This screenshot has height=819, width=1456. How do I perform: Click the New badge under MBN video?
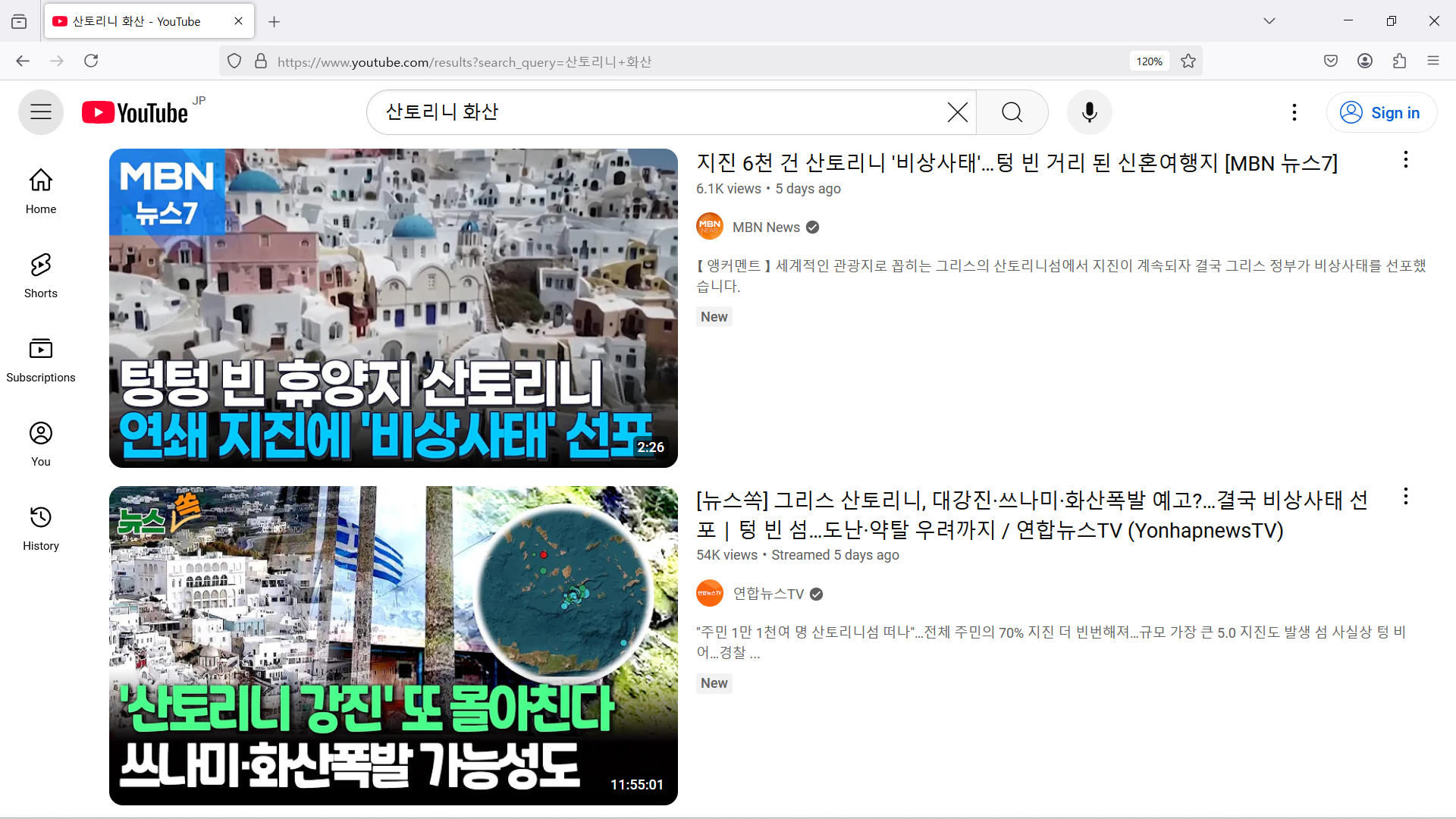(x=714, y=317)
